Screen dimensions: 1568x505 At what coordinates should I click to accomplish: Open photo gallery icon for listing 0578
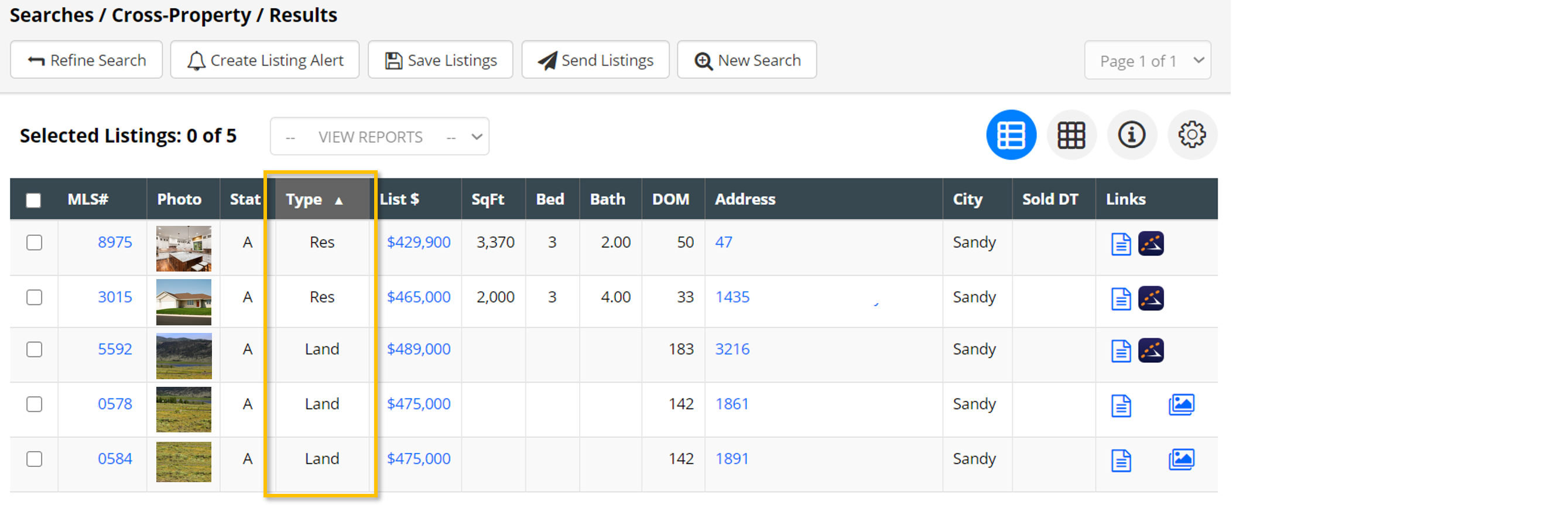1181,404
